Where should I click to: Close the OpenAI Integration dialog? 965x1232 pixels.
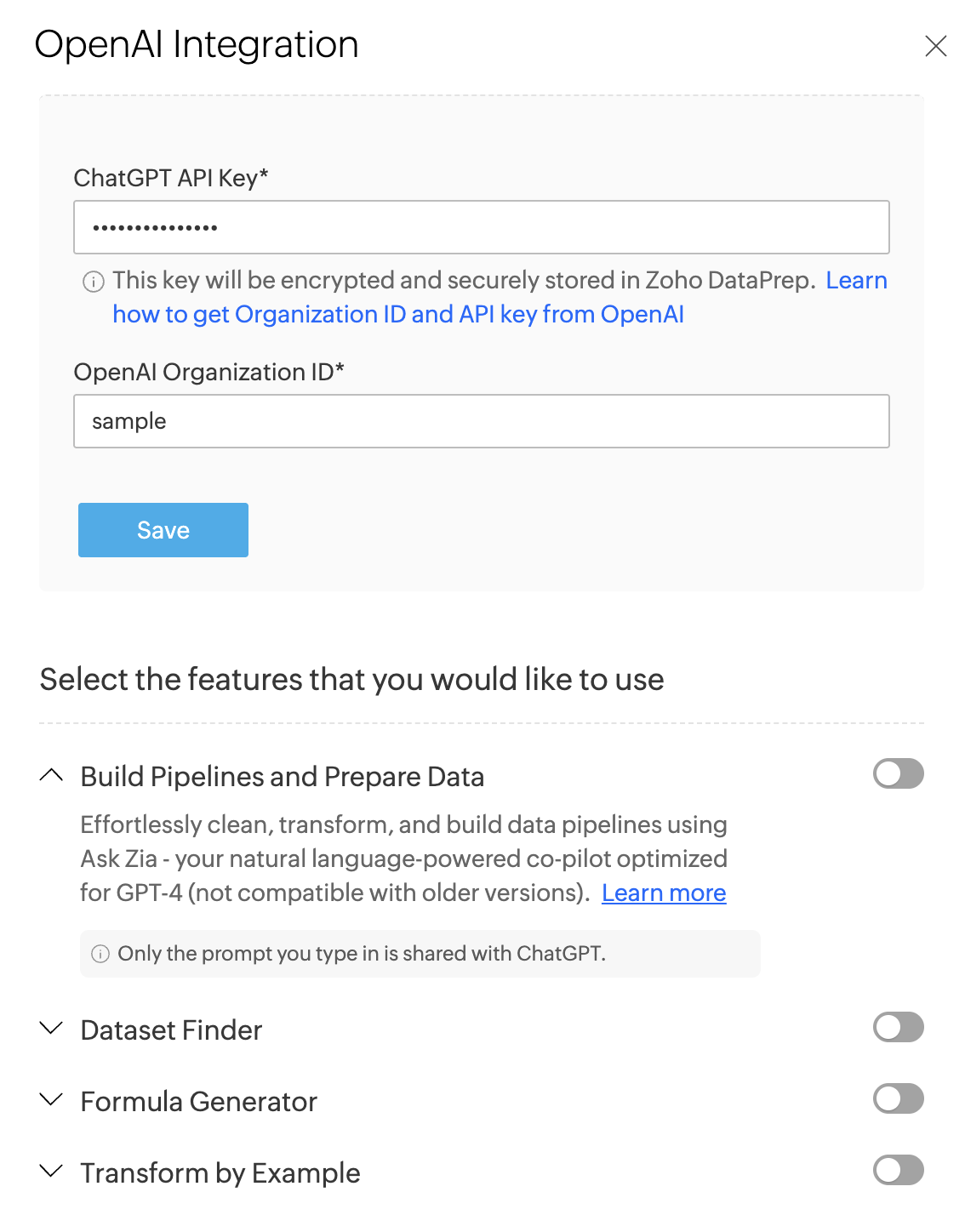(935, 46)
